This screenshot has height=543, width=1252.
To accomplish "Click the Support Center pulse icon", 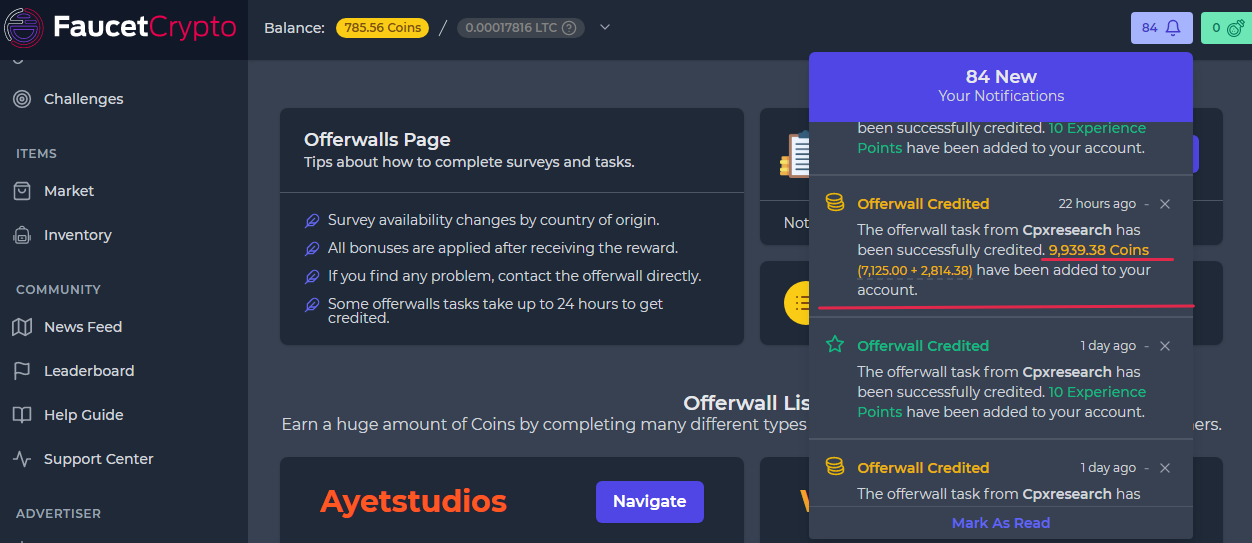I will point(22,459).
